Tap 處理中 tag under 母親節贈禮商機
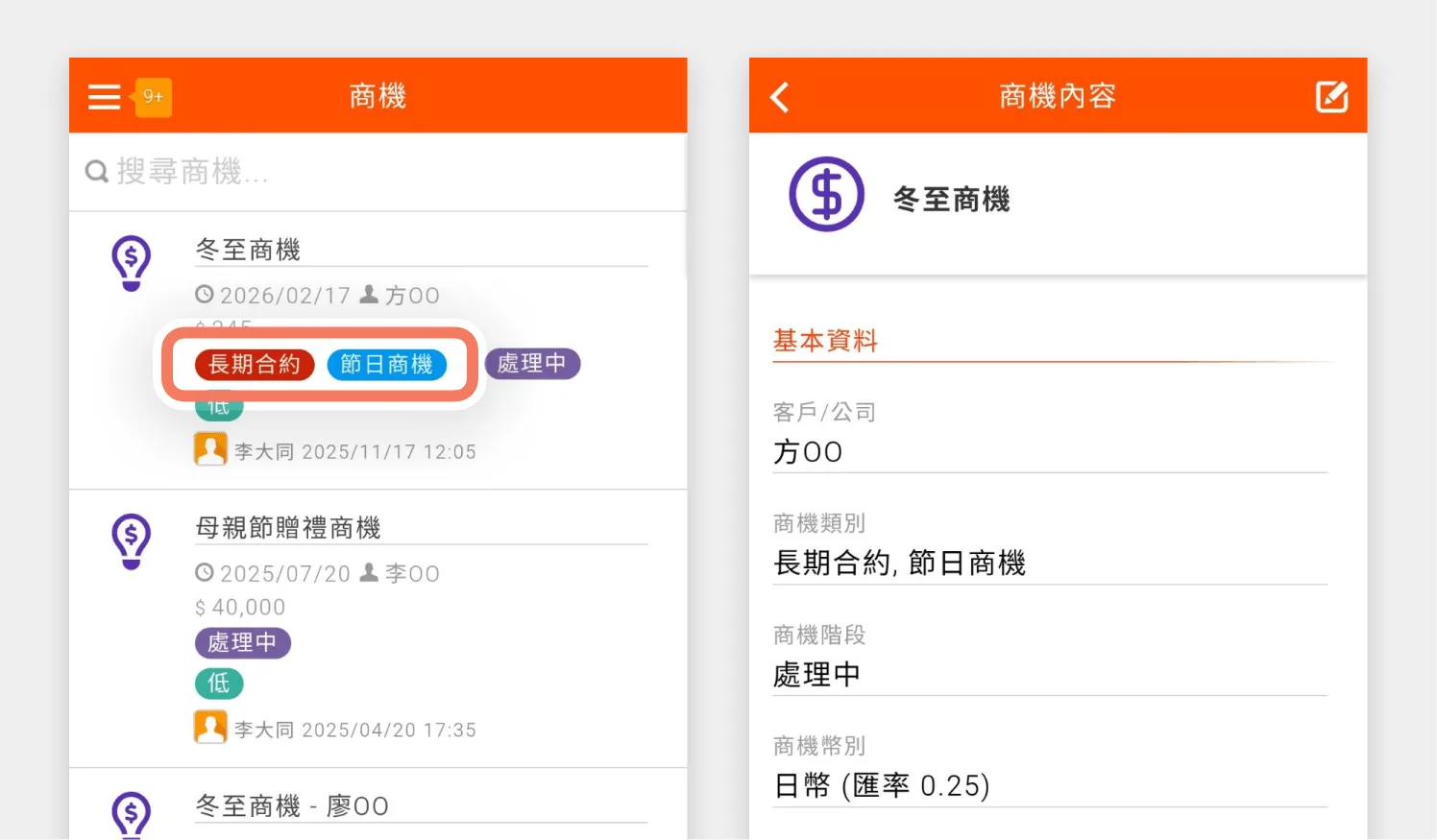Image resolution: width=1437 pixels, height=840 pixels. click(242, 642)
